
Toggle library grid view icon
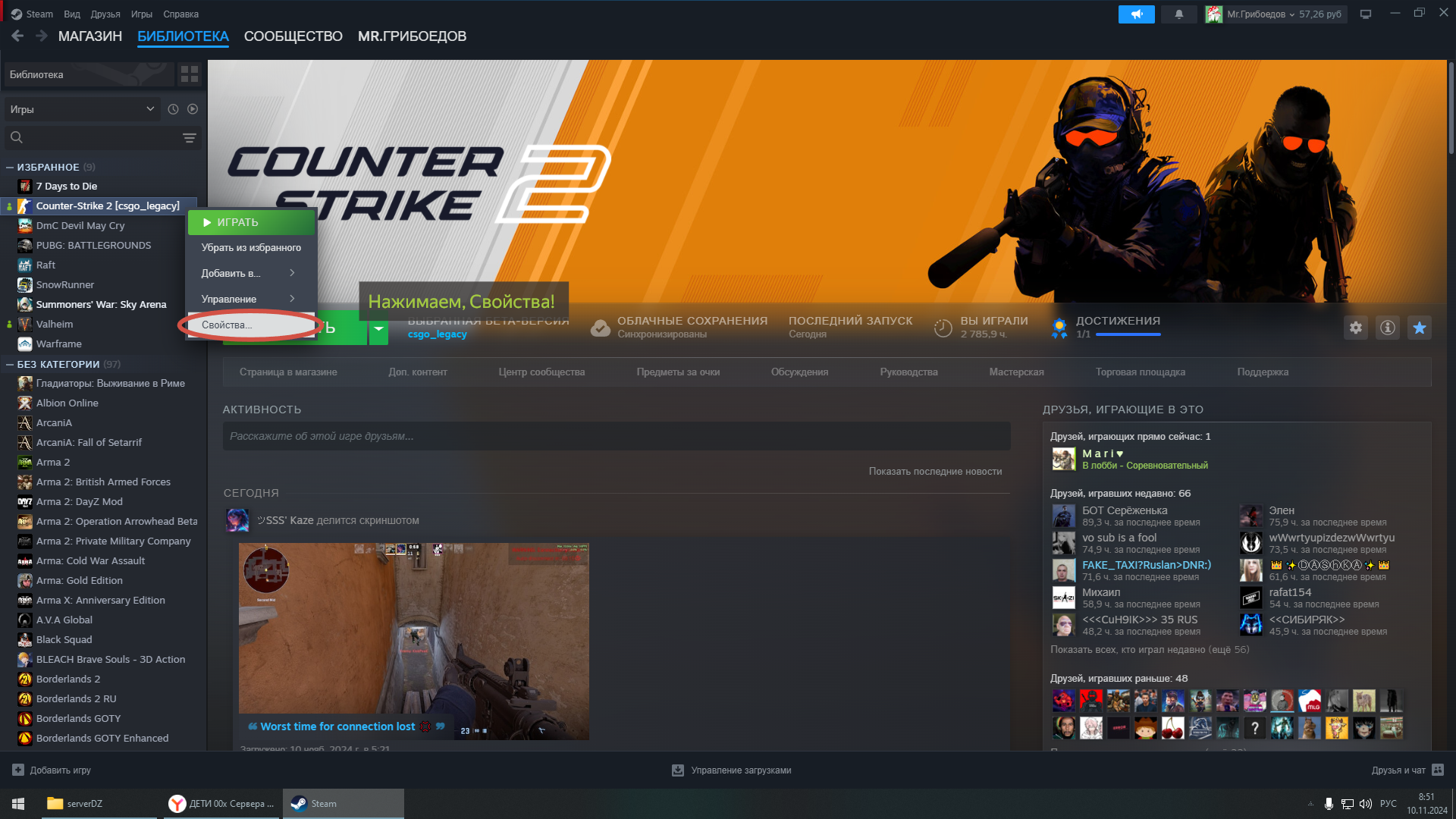click(190, 74)
